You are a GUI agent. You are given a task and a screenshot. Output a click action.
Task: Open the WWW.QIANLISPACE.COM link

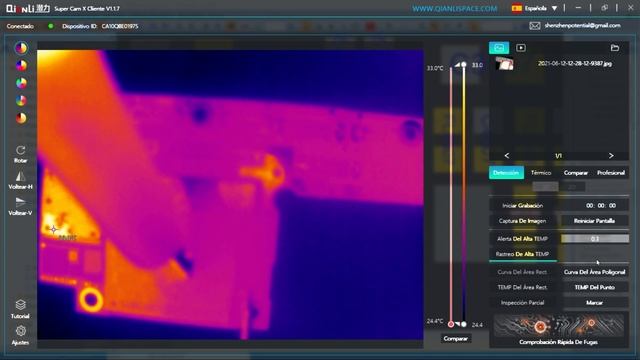tap(455, 9)
